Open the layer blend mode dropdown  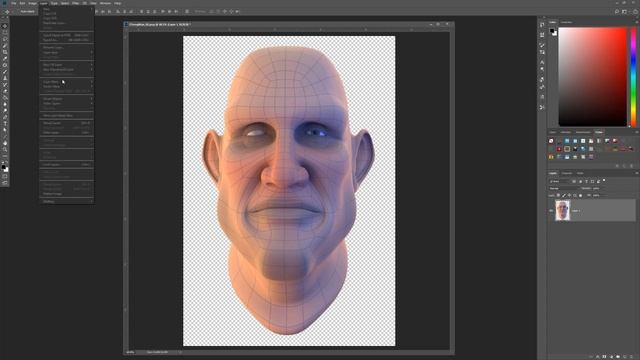tap(564, 189)
